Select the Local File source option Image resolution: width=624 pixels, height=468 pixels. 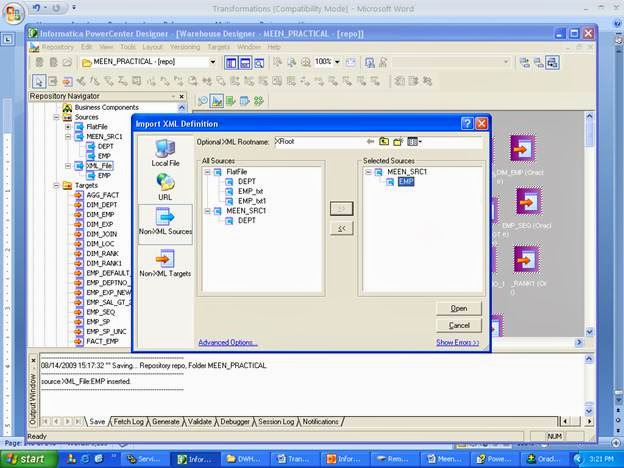(165, 153)
